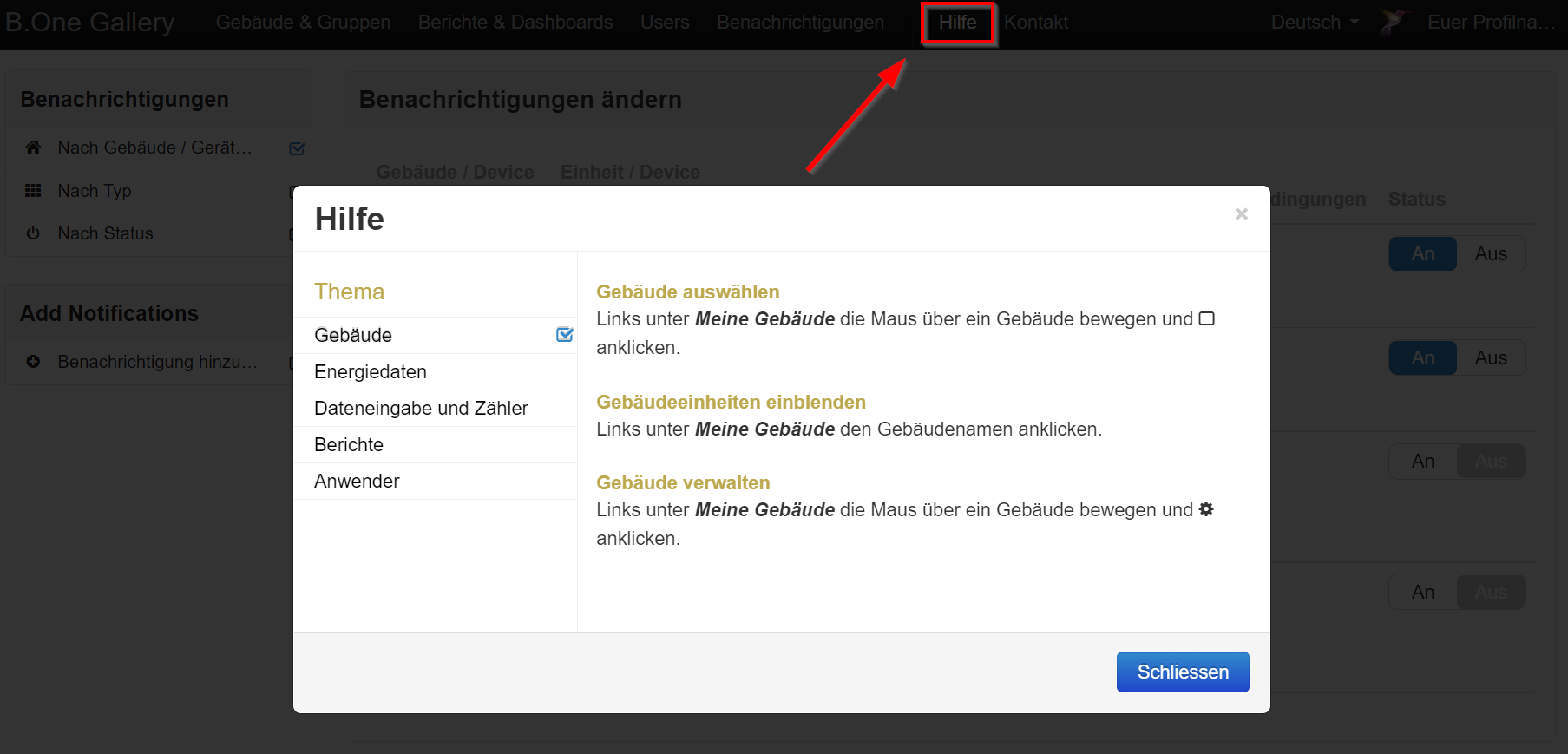Image resolution: width=1568 pixels, height=754 pixels.
Task: Select the Energiedaten help topic
Action: pyautogui.click(x=435, y=371)
